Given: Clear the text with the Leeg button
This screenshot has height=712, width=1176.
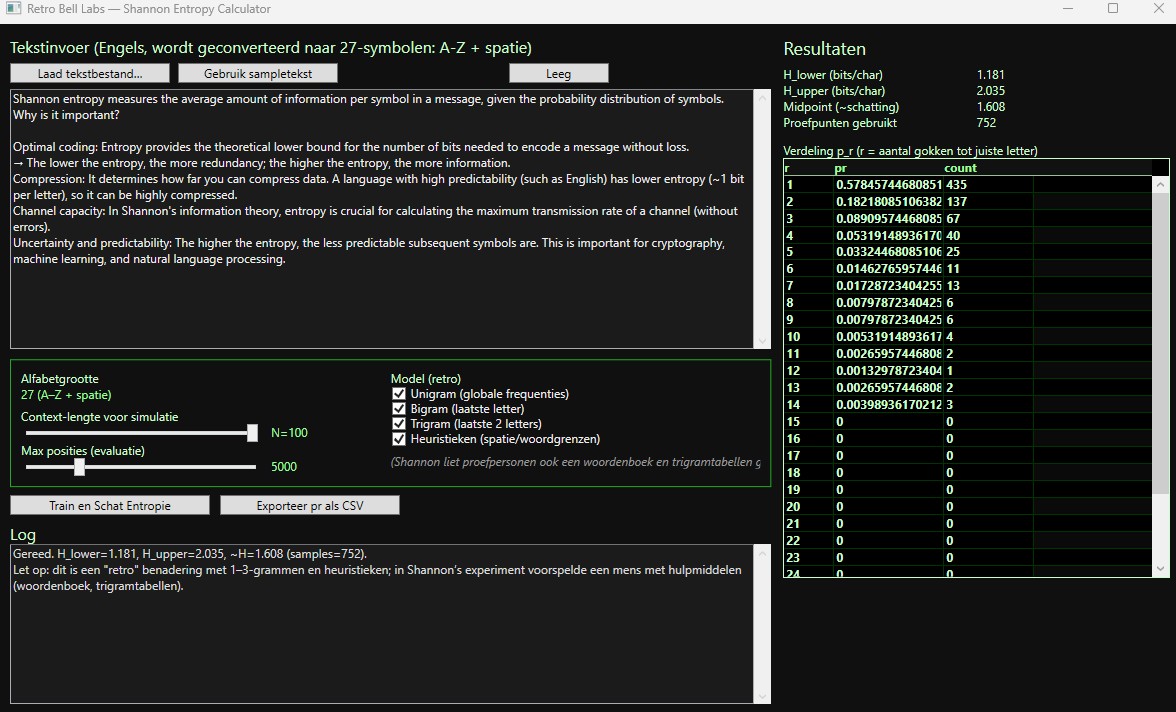Looking at the screenshot, I should click(x=558, y=73).
